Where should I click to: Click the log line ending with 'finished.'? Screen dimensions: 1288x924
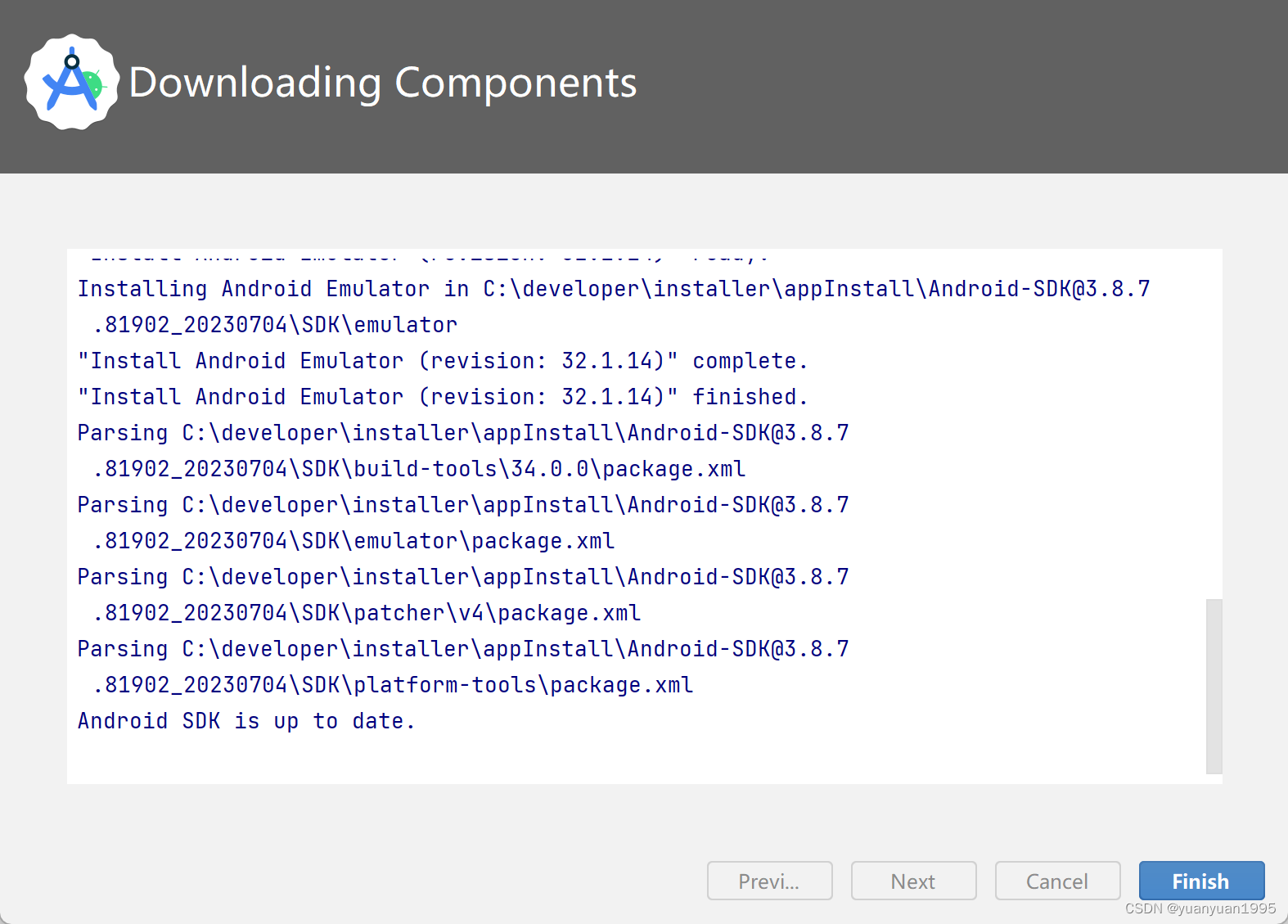point(443,397)
